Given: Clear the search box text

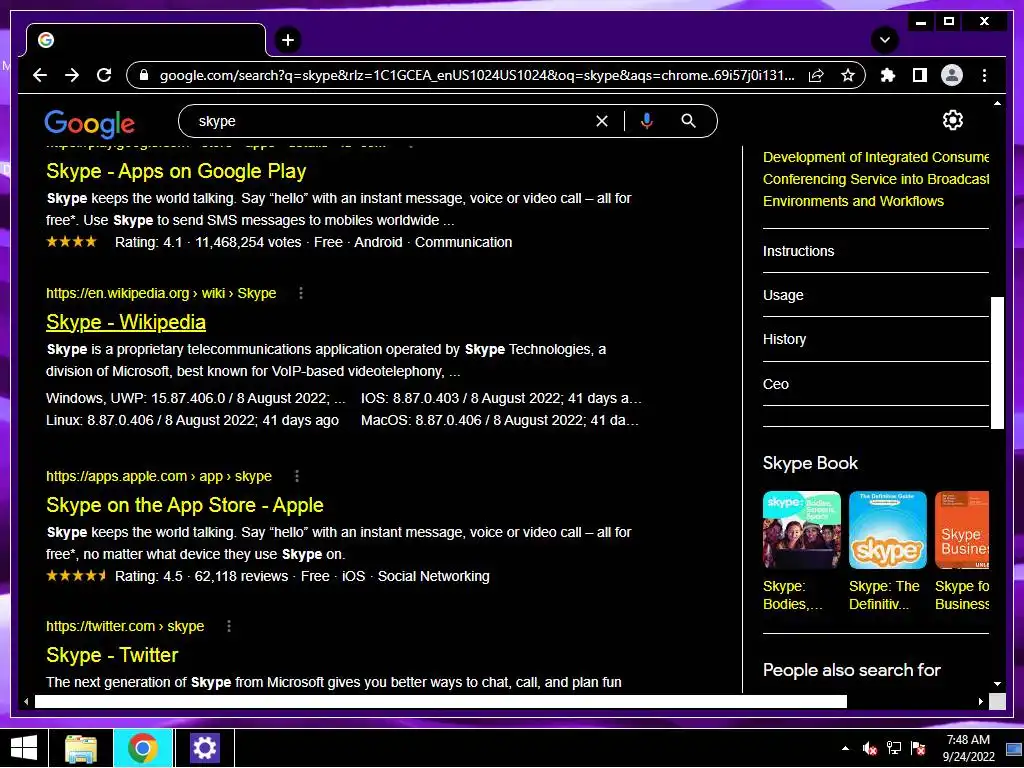Looking at the screenshot, I should click(601, 121).
